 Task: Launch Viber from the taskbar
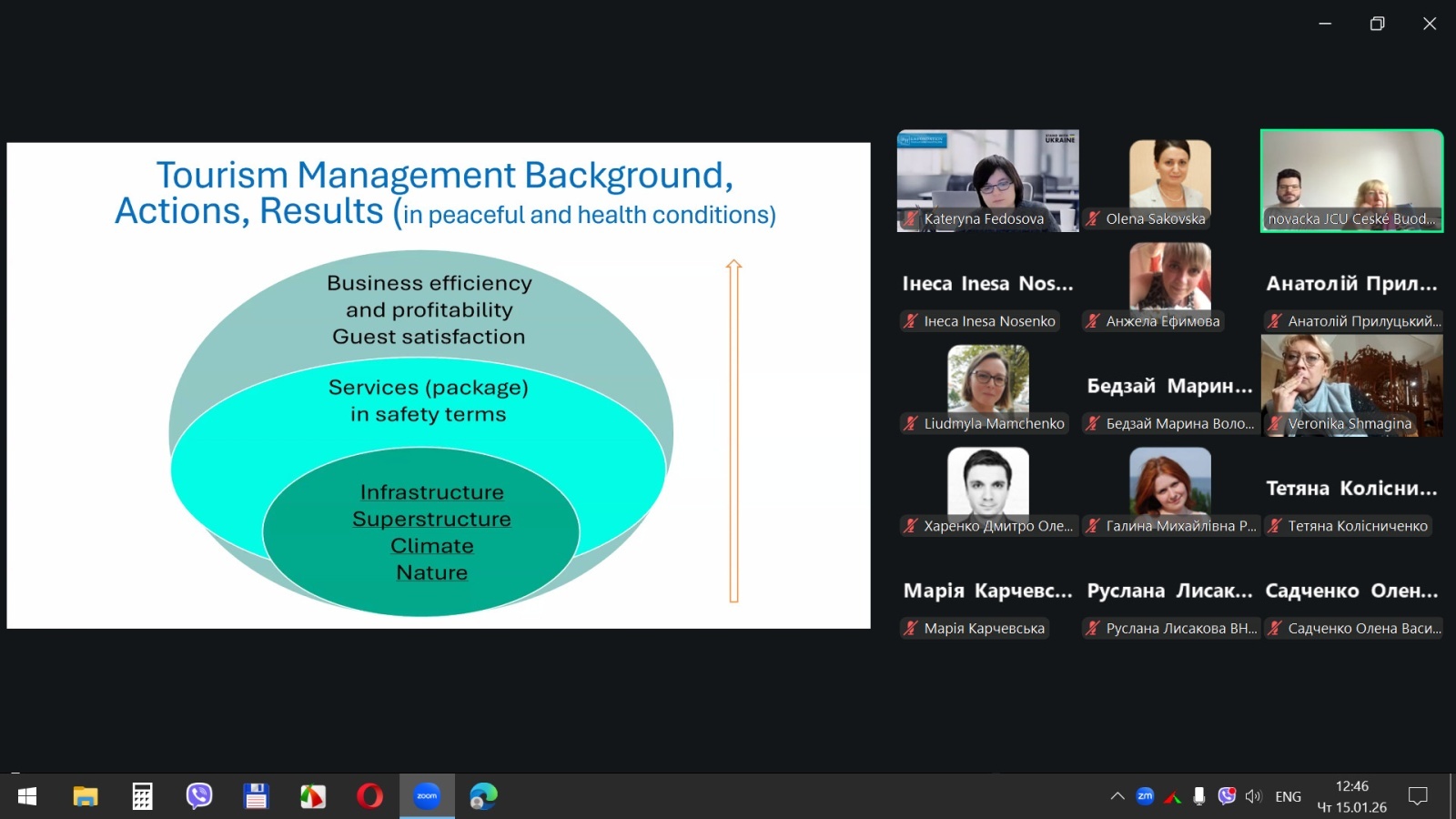199,796
